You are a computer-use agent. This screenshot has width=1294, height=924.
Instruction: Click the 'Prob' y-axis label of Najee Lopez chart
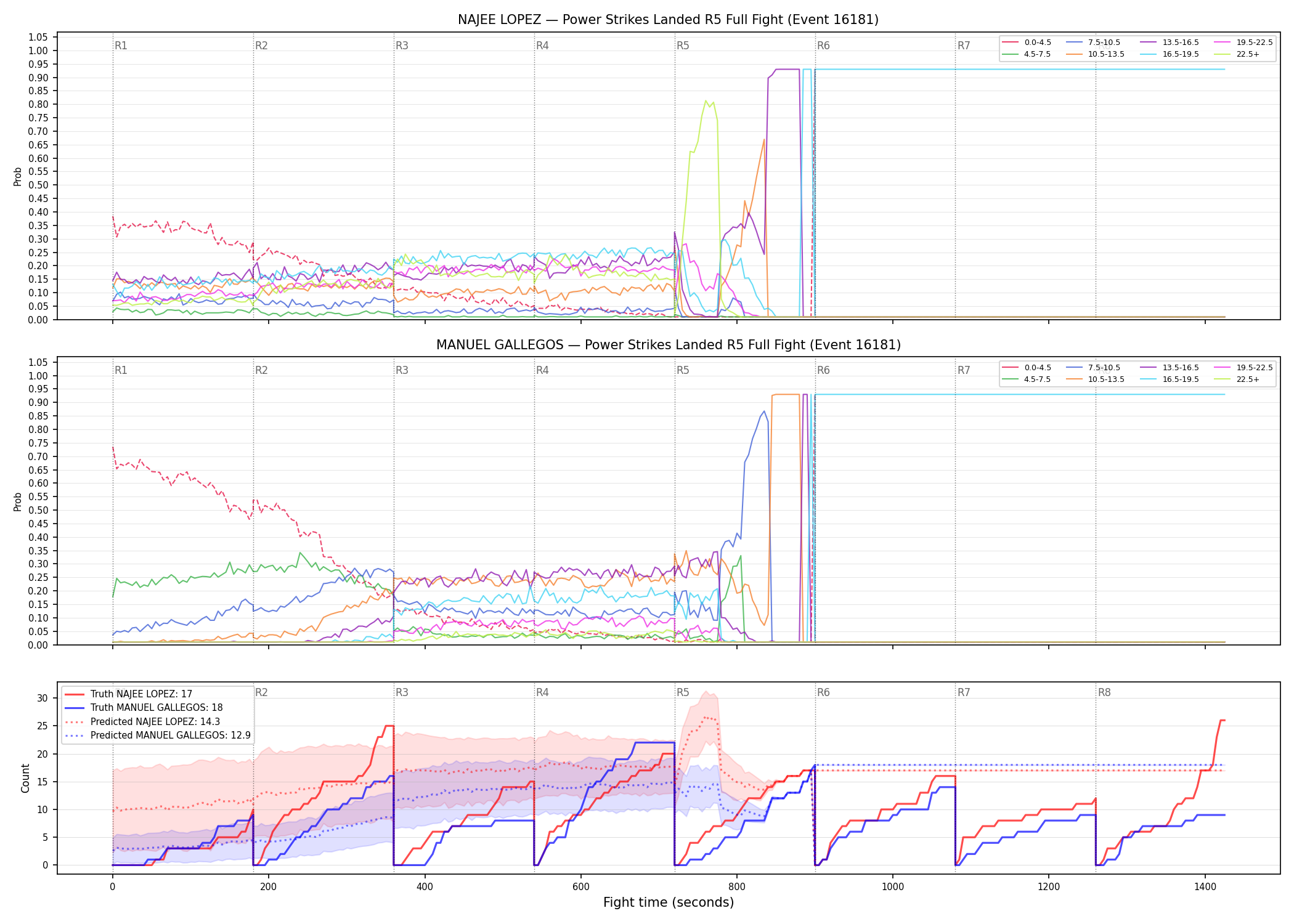tap(18, 176)
